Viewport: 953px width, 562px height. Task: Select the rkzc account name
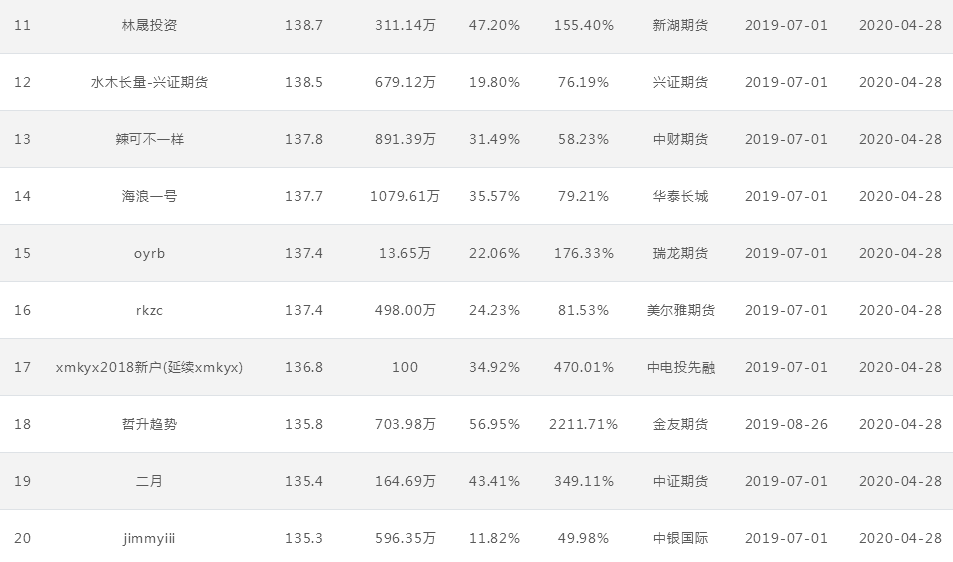(149, 310)
